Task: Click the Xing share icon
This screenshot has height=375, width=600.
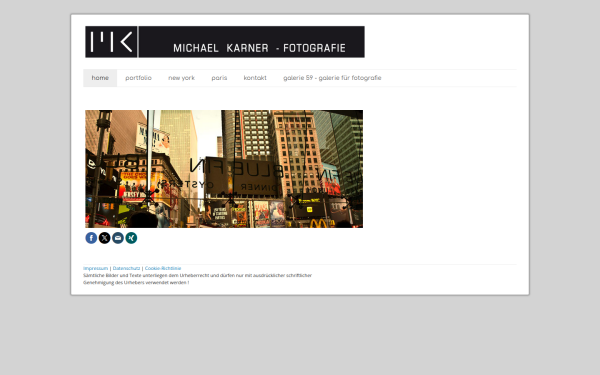Action: click(131, 238)
